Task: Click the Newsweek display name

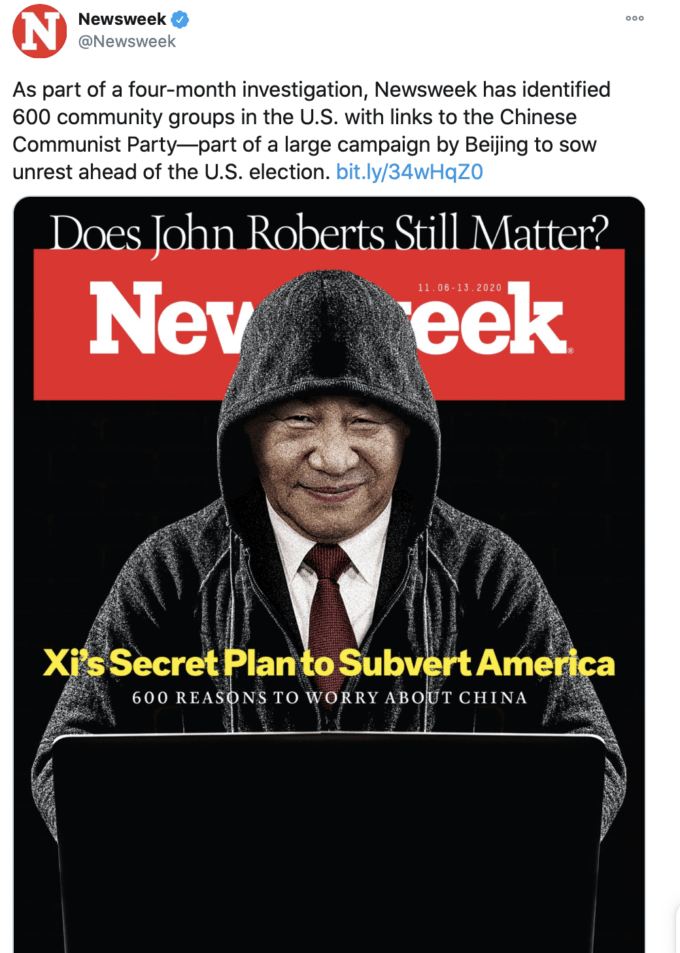Action: click(x=122, y=19)
